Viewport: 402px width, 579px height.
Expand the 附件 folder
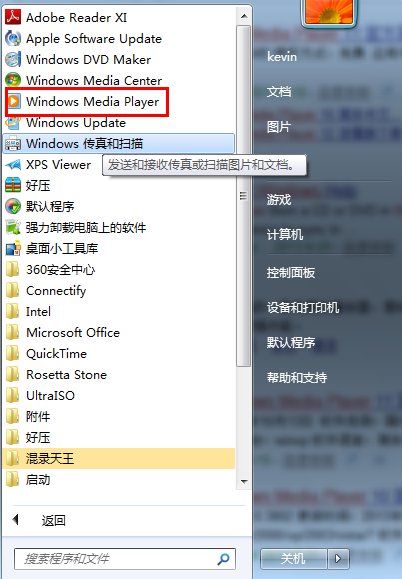(118, 417)
